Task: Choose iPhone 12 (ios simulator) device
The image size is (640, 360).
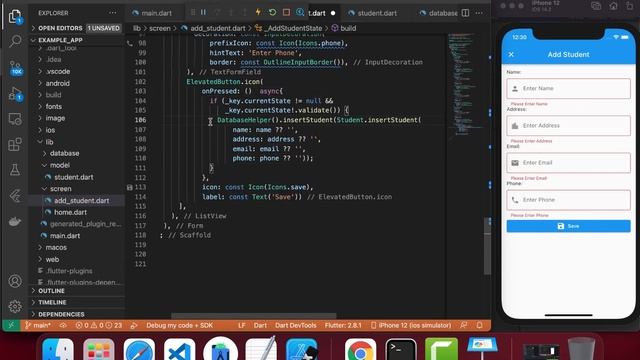Action: tap(411, 325)
